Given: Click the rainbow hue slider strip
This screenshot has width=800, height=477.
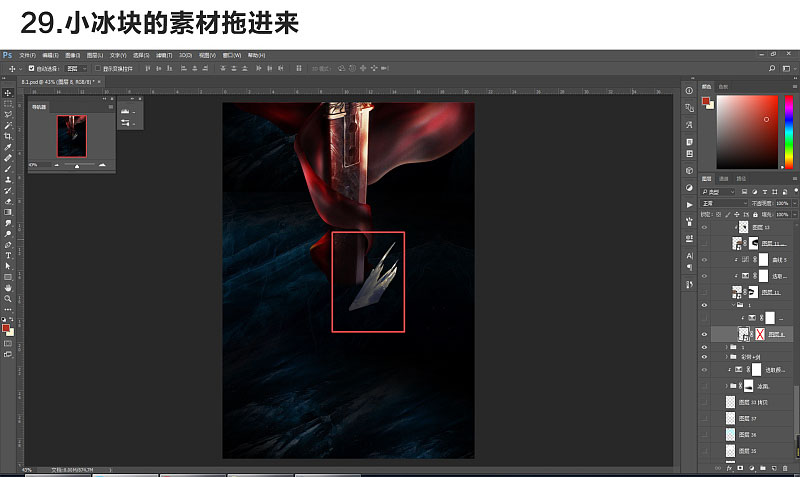Looking at the screenshot, I should click(789, 132).
